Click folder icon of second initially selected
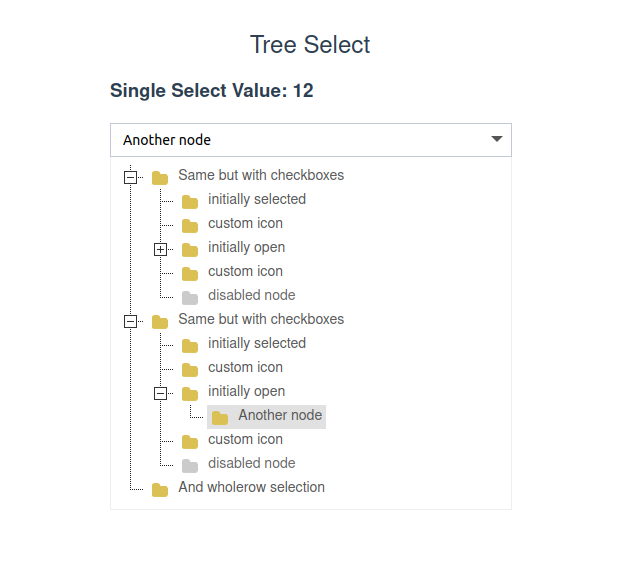The width and height of the screenshot is (620, 585). tap(190, 345)
